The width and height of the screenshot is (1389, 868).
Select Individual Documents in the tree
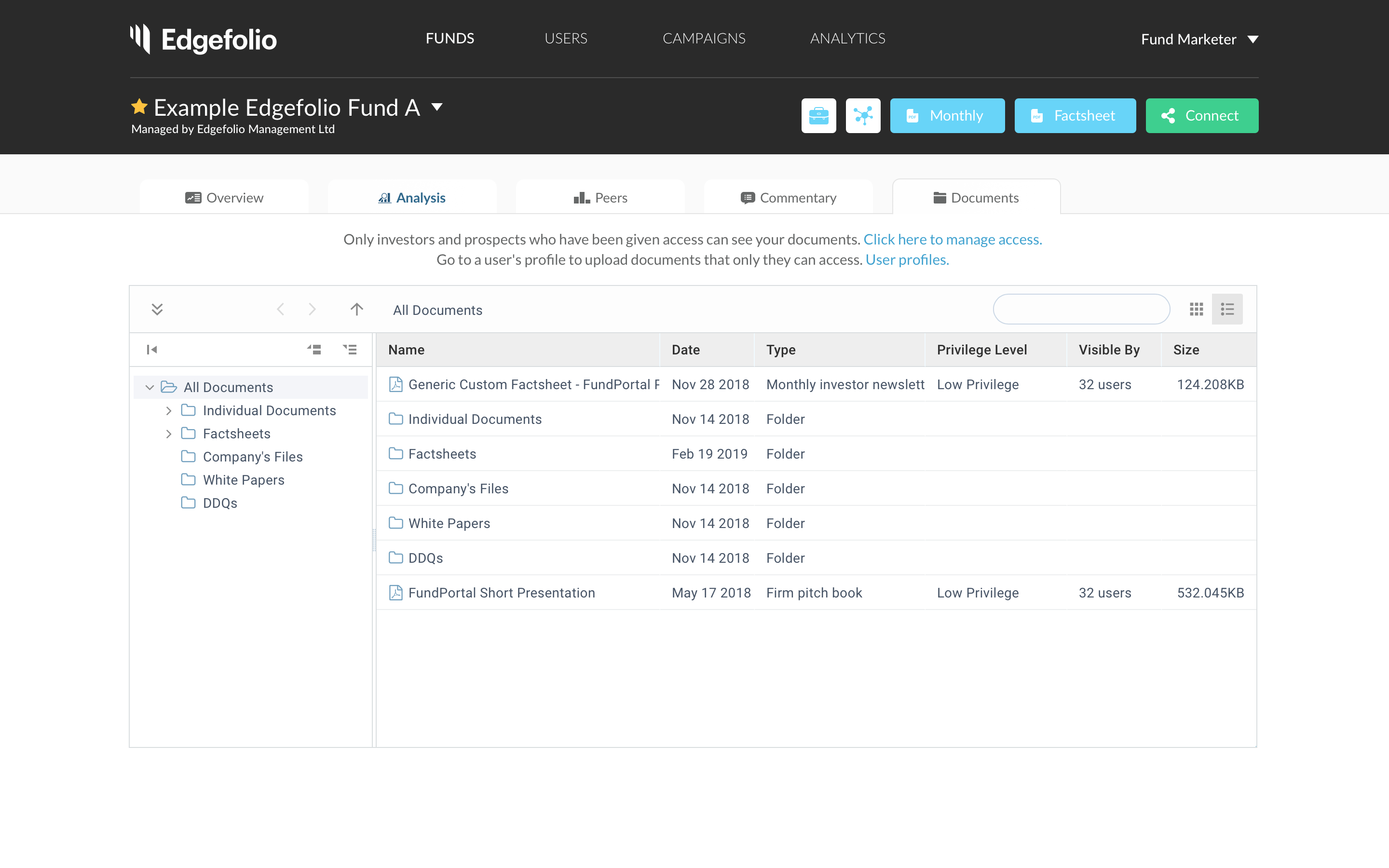pos(269,410)
